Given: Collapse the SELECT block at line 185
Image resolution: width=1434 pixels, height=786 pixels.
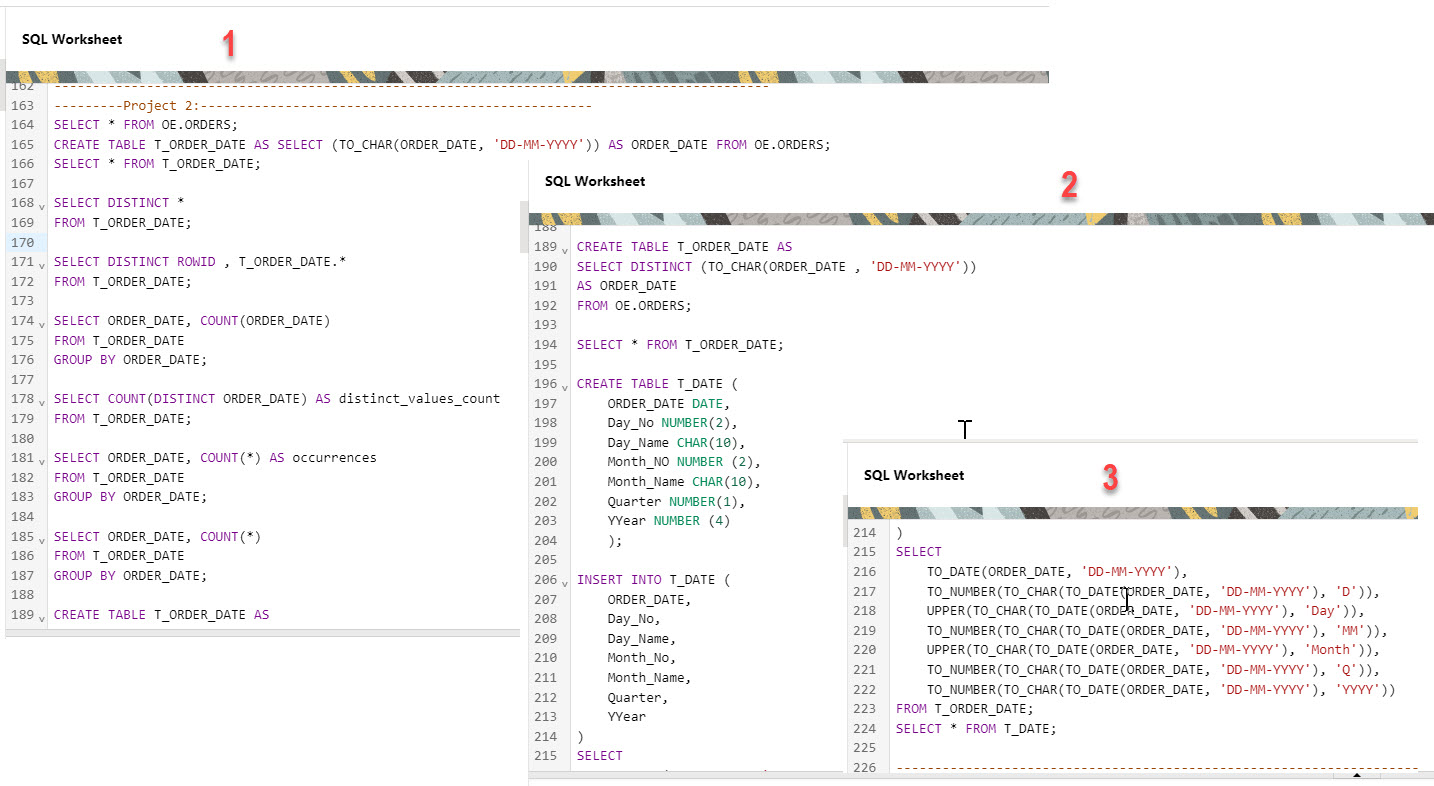Looking at the screenshot, I should coord(40,536).
